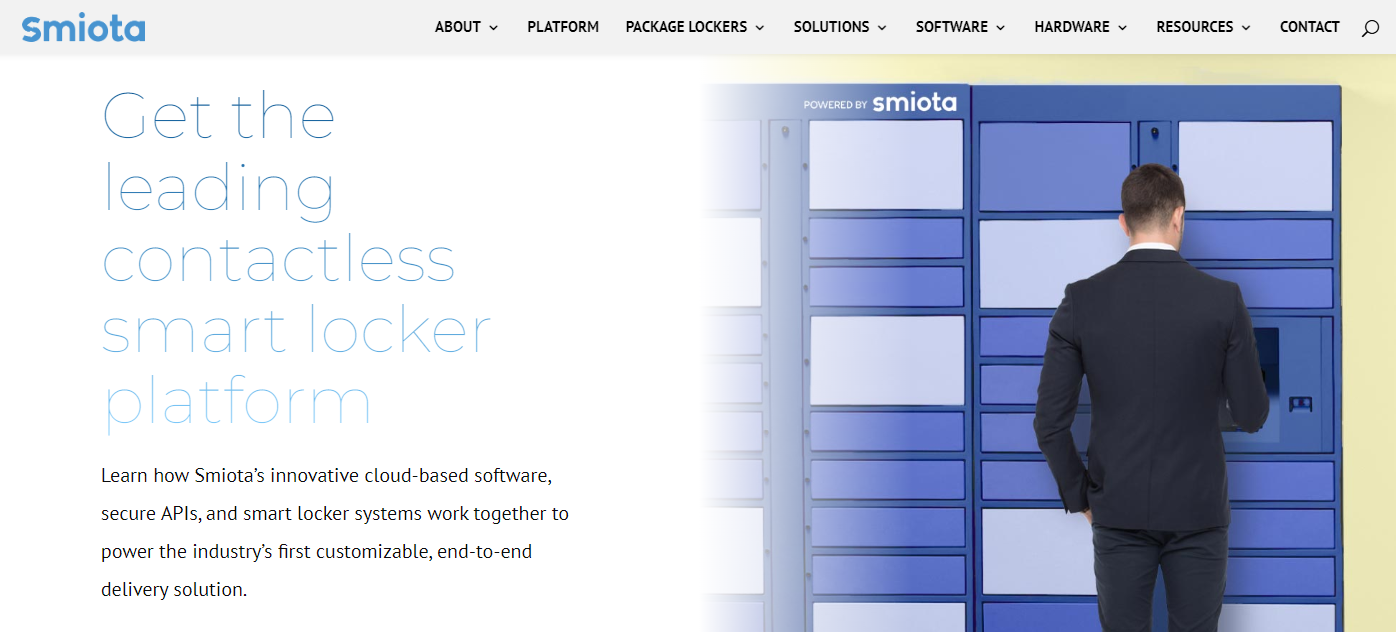Expand the Solutions dropdown chevron

tap(882, 28)
